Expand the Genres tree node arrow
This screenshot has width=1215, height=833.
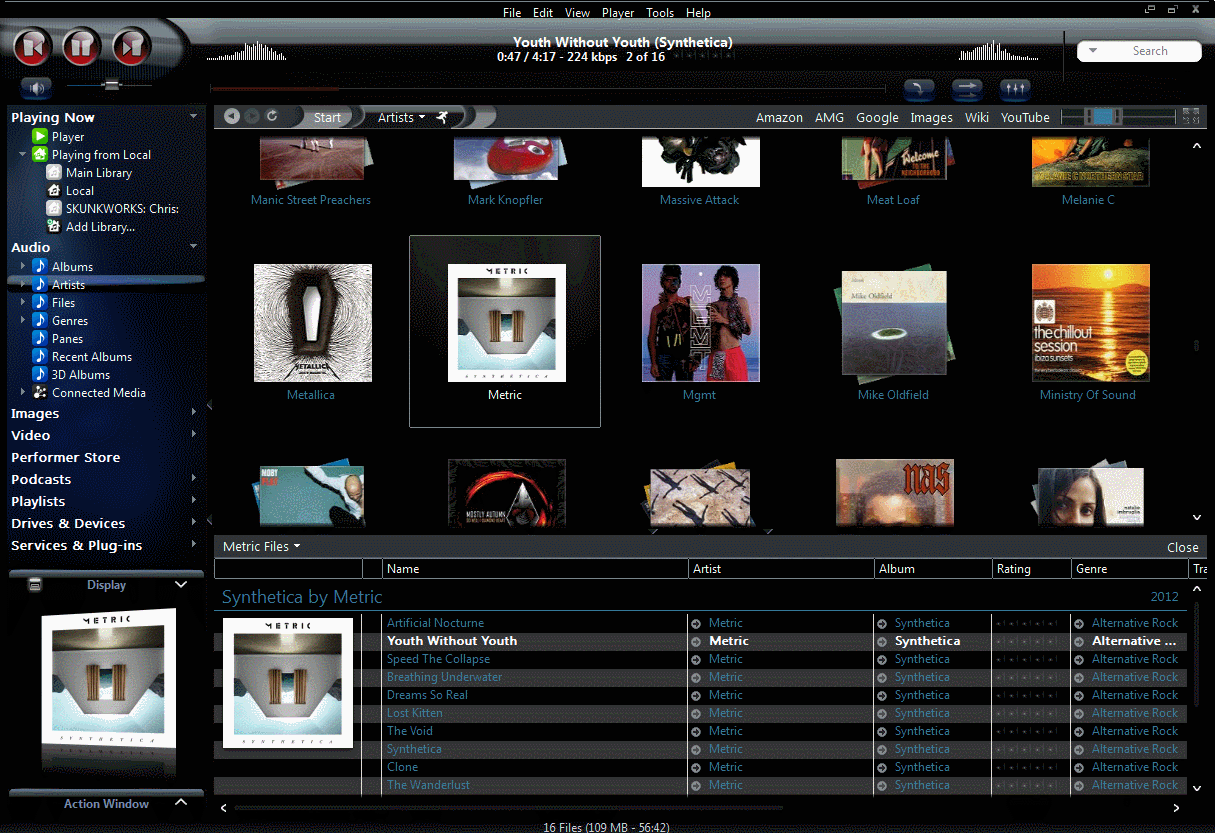tap(22, 321)
